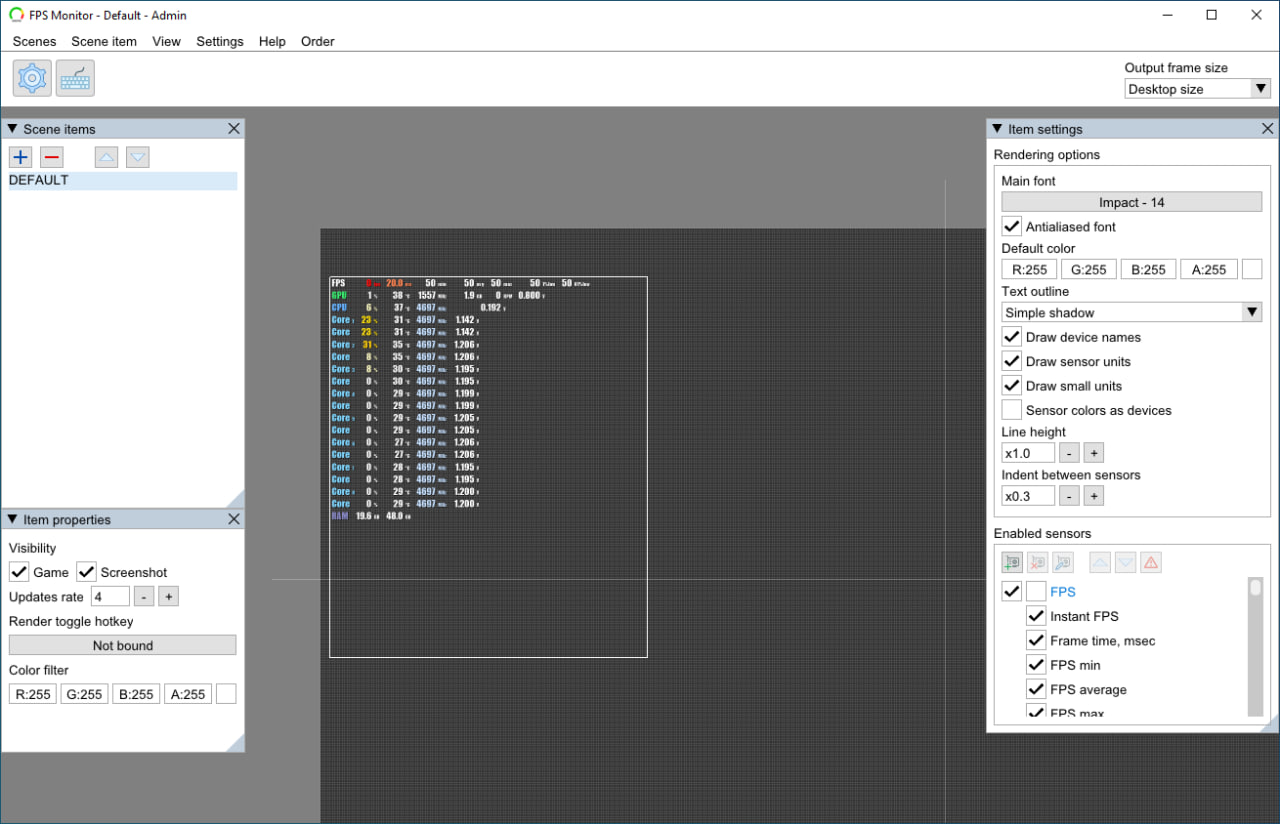Screen dimensions: 1280x824
Task: Enable Sensor colors as devices checkbox
Action: (1012, 410)
